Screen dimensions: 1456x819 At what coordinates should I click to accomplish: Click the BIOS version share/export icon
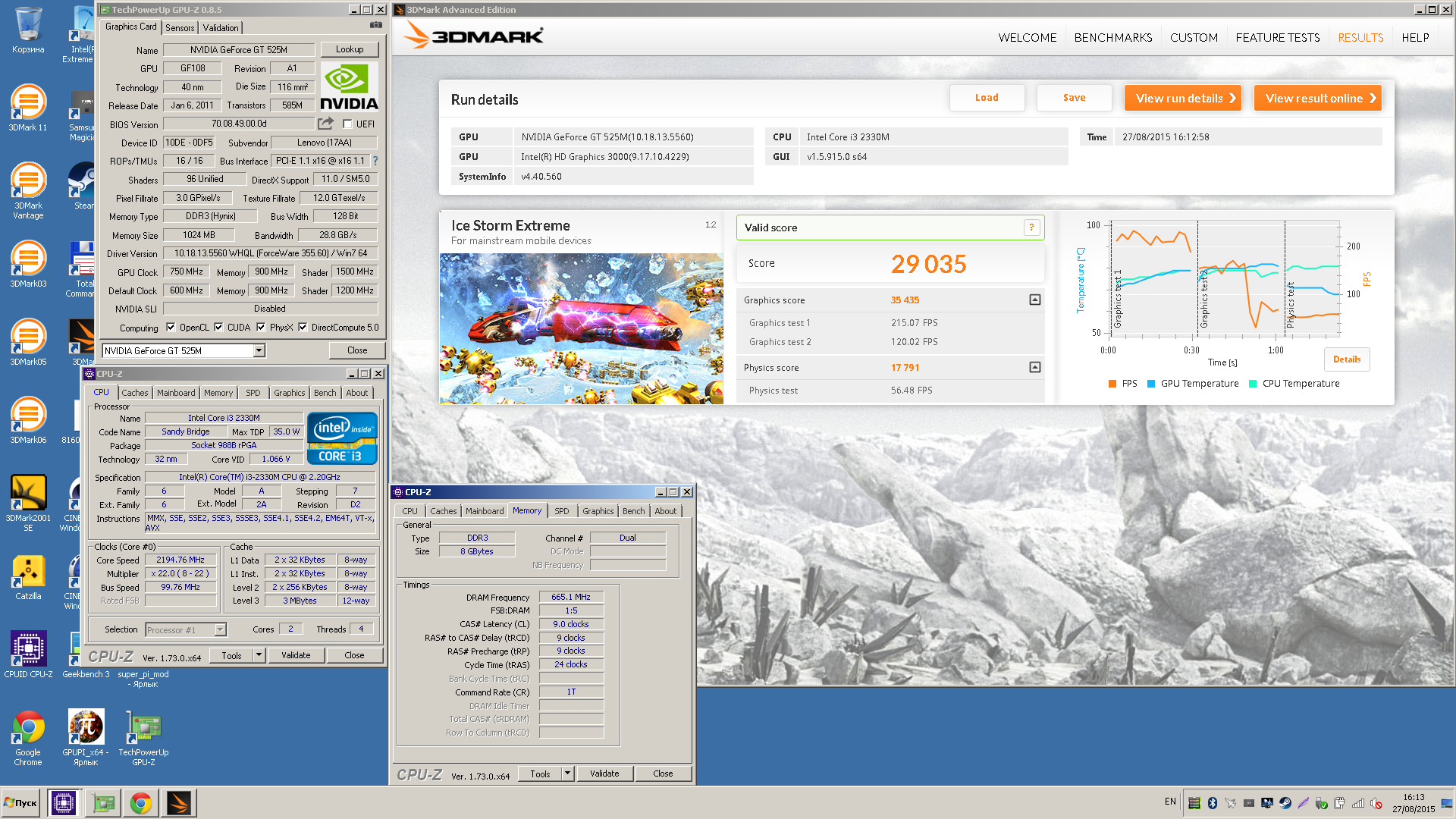326,123
